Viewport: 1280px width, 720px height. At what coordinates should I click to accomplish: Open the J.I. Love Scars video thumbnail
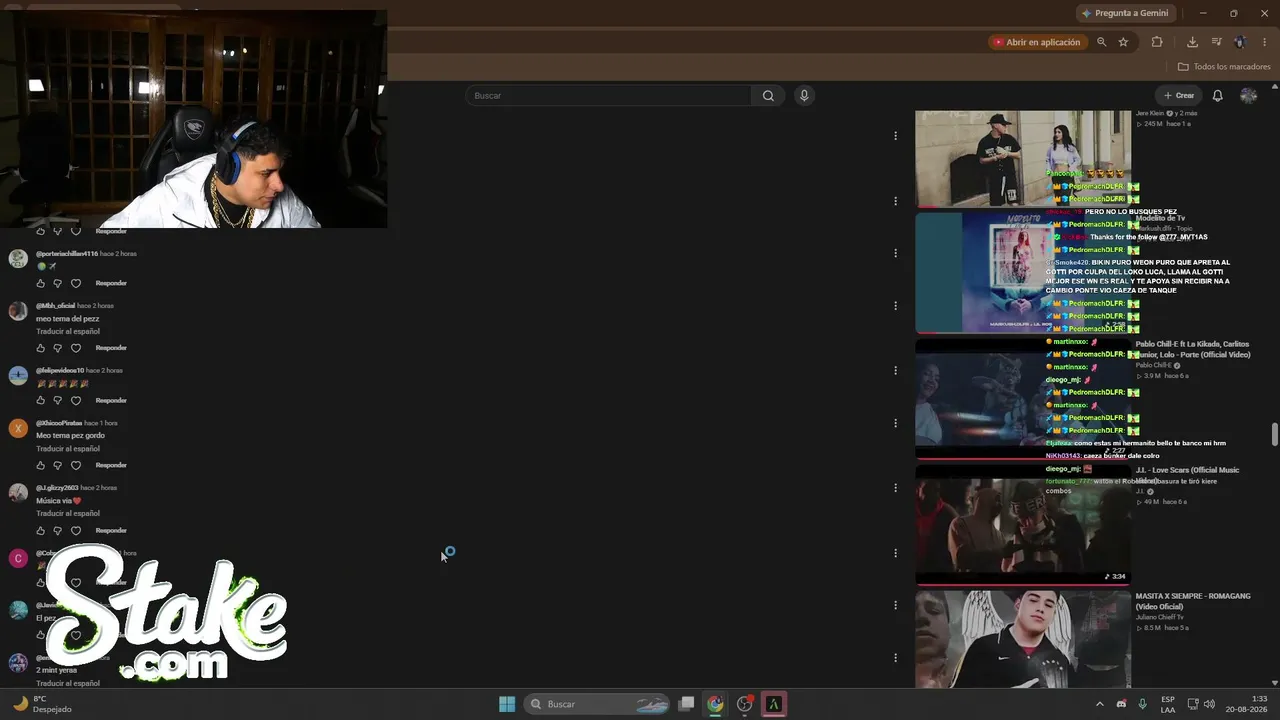click(1023, 525)
